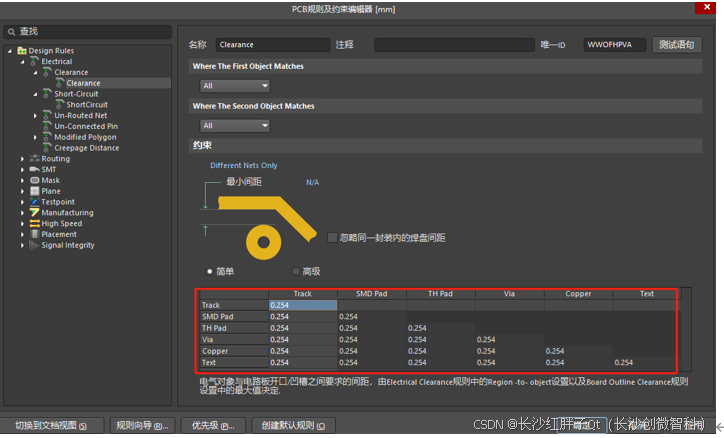Click the rule name field Clearance
Viewport: 724px width, 438px height.
[x=272, y=45]
